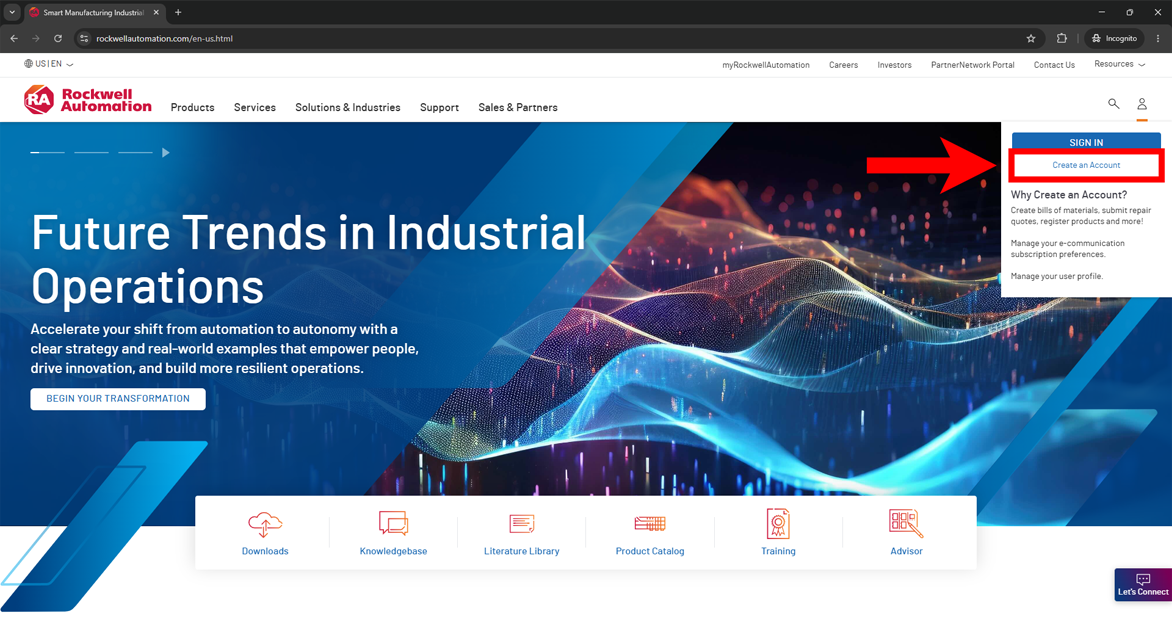Click the browser address bar URL
The image size is (1172, 630).
[164, 38]
